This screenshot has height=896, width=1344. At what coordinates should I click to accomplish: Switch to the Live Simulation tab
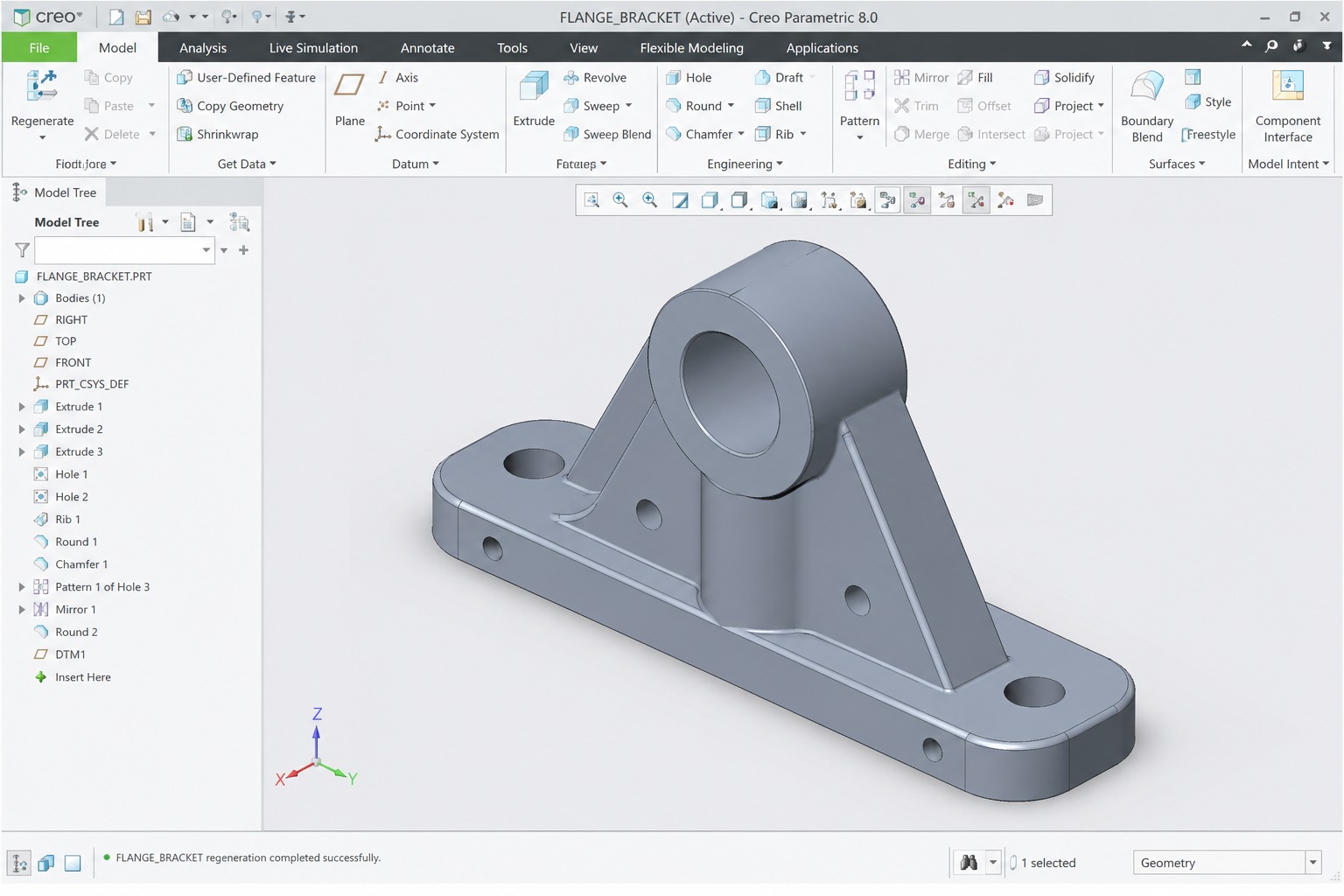[x=313, y=48]
